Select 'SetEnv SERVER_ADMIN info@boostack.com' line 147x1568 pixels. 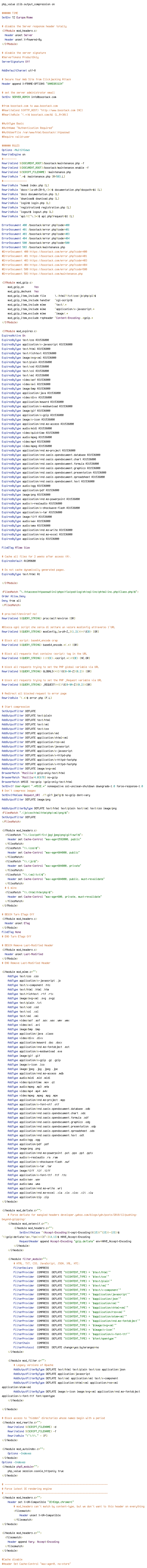tap(29, 97)
